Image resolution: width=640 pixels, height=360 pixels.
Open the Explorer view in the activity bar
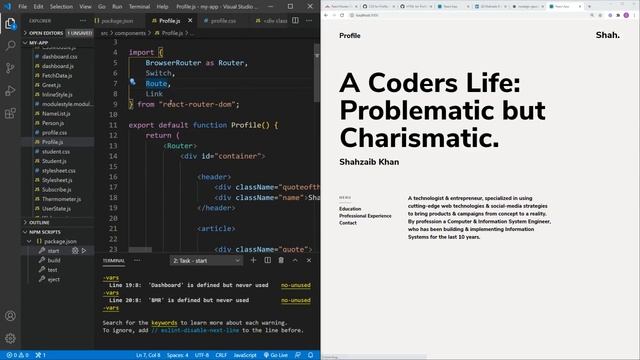(x=10, y=24)
